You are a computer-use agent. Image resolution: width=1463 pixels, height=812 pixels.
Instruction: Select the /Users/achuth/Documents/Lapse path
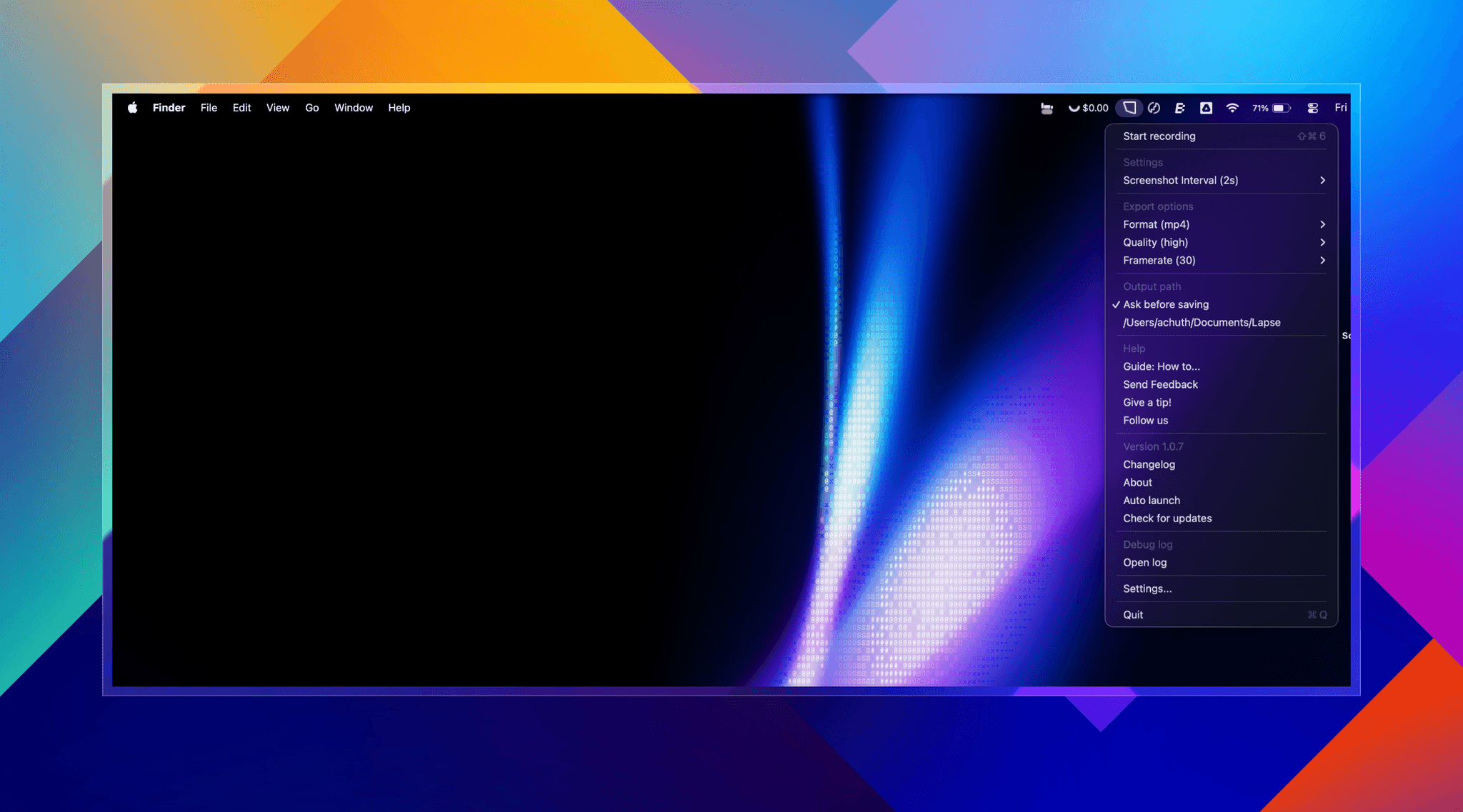[x=1221, y=322]
